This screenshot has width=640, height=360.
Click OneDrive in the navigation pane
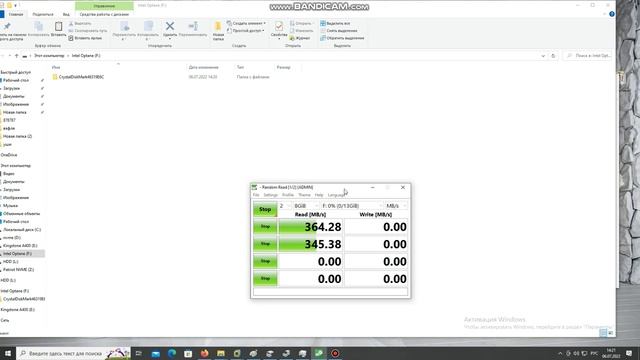point(9,155)
